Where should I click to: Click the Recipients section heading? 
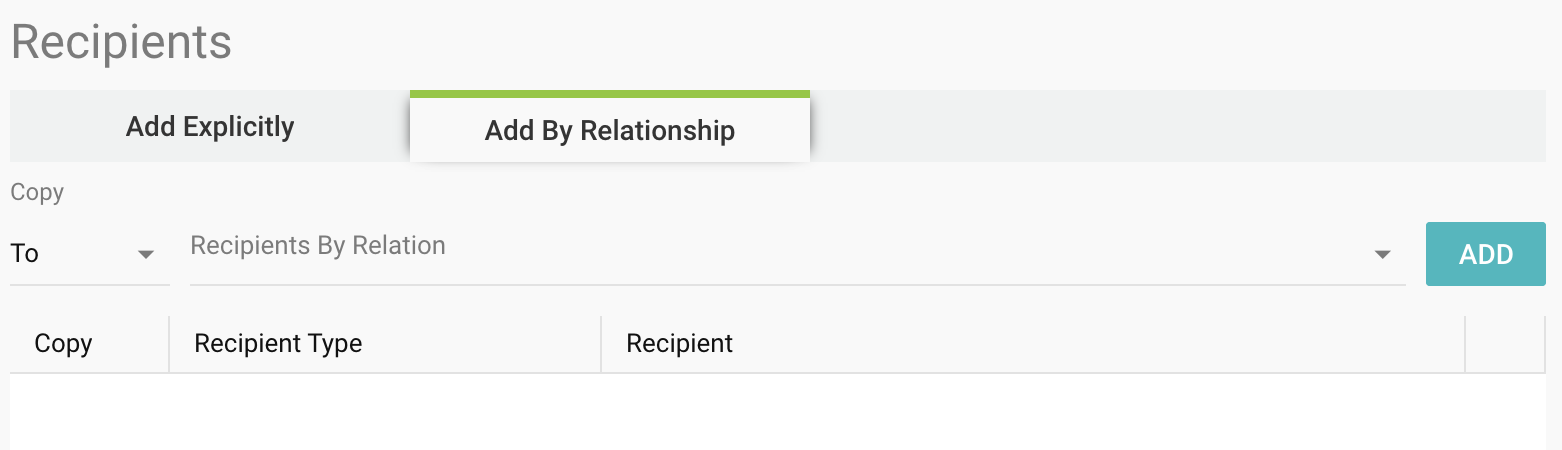[x=121, y=42]
